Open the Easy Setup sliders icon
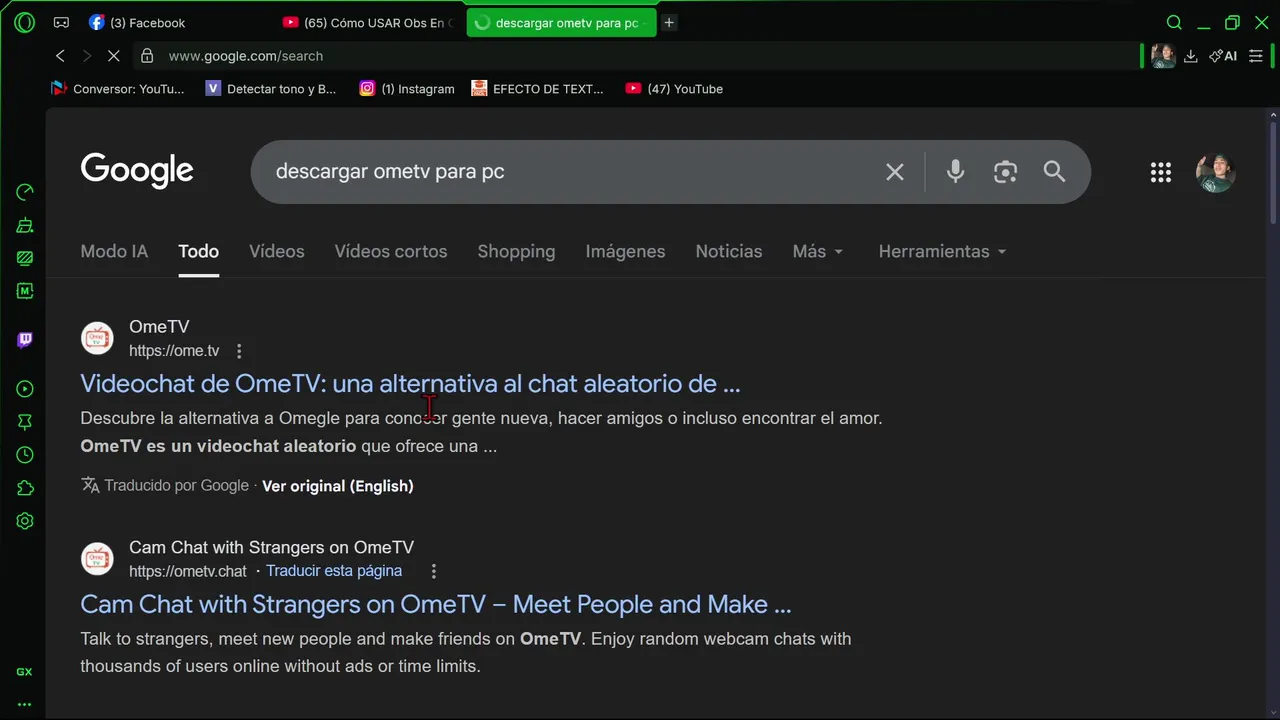Image resolution: width=1280 pixels, height=720 pixels. point(1256,56)
